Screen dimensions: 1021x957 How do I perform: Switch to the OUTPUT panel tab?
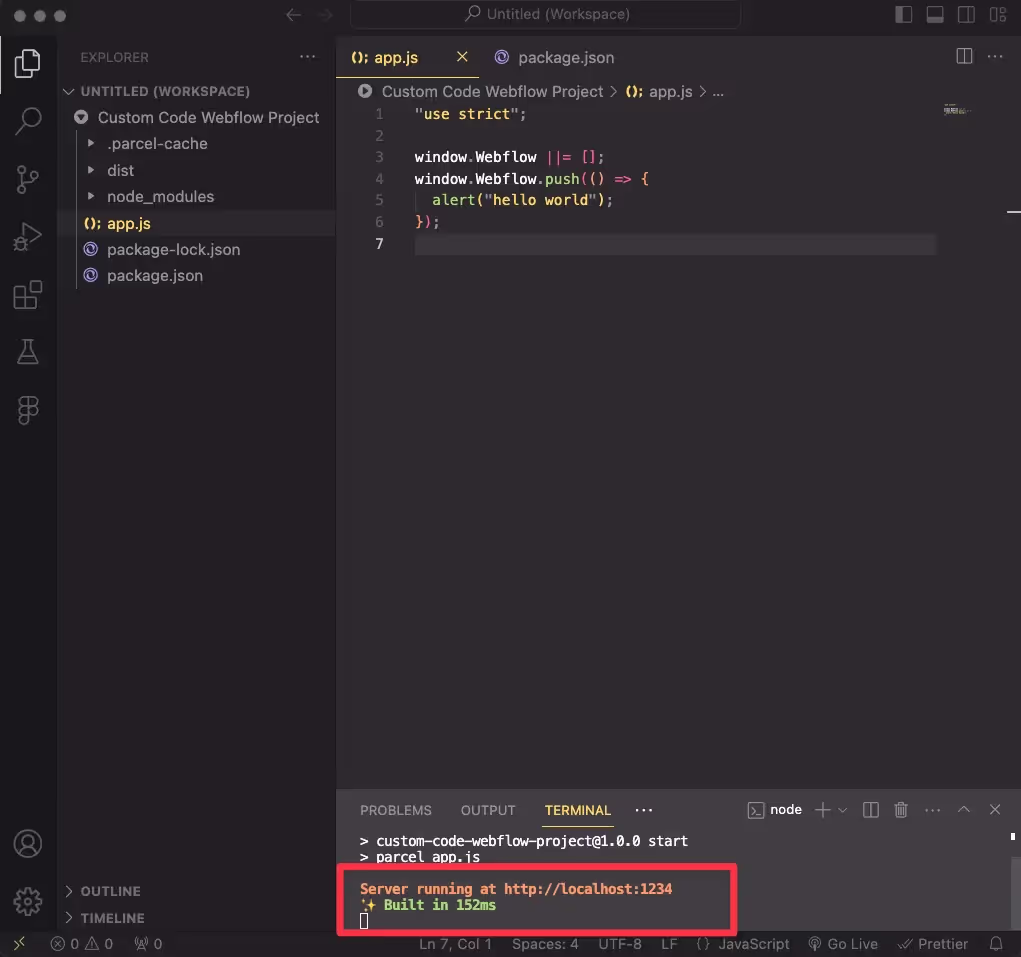point(488,811)
